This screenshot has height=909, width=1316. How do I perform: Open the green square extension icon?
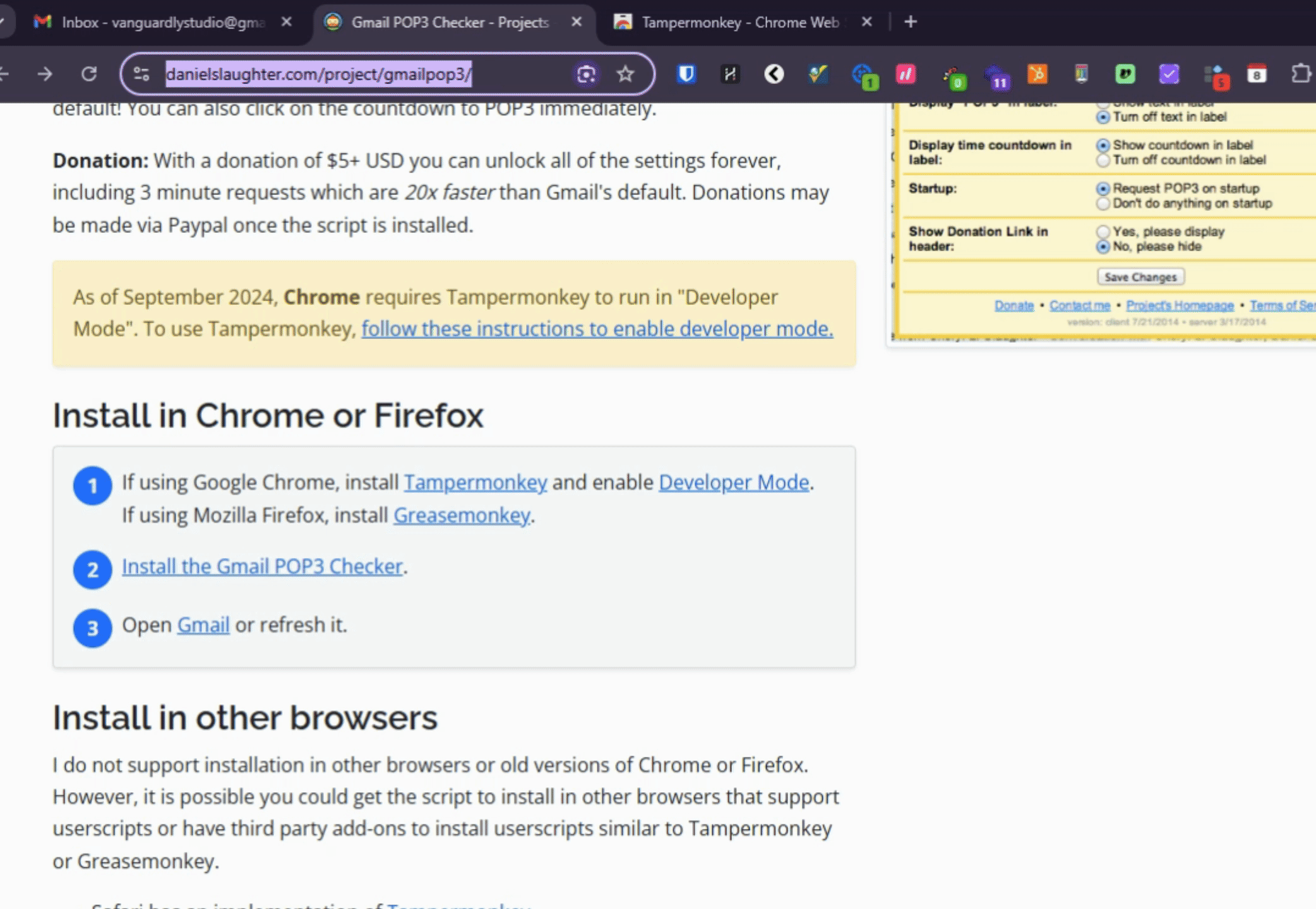coord(1125,74)
